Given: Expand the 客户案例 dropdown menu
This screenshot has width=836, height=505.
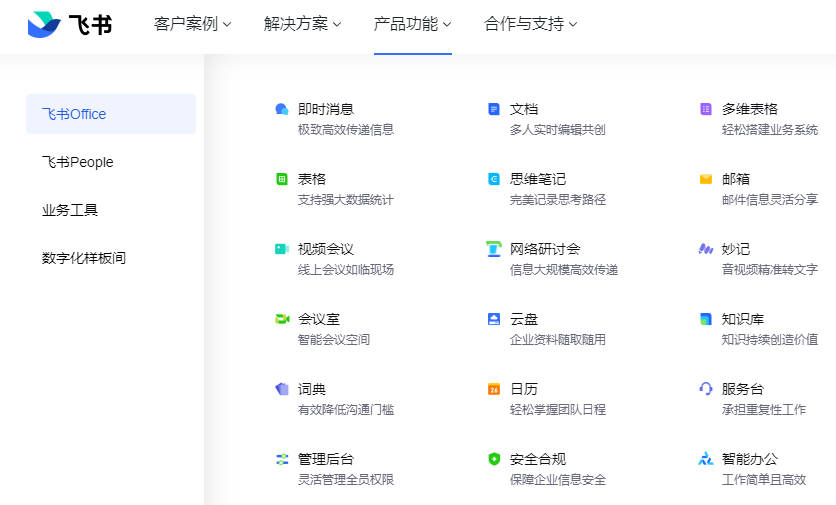Looking at the screenshot, I should click(x=193, y=24).
